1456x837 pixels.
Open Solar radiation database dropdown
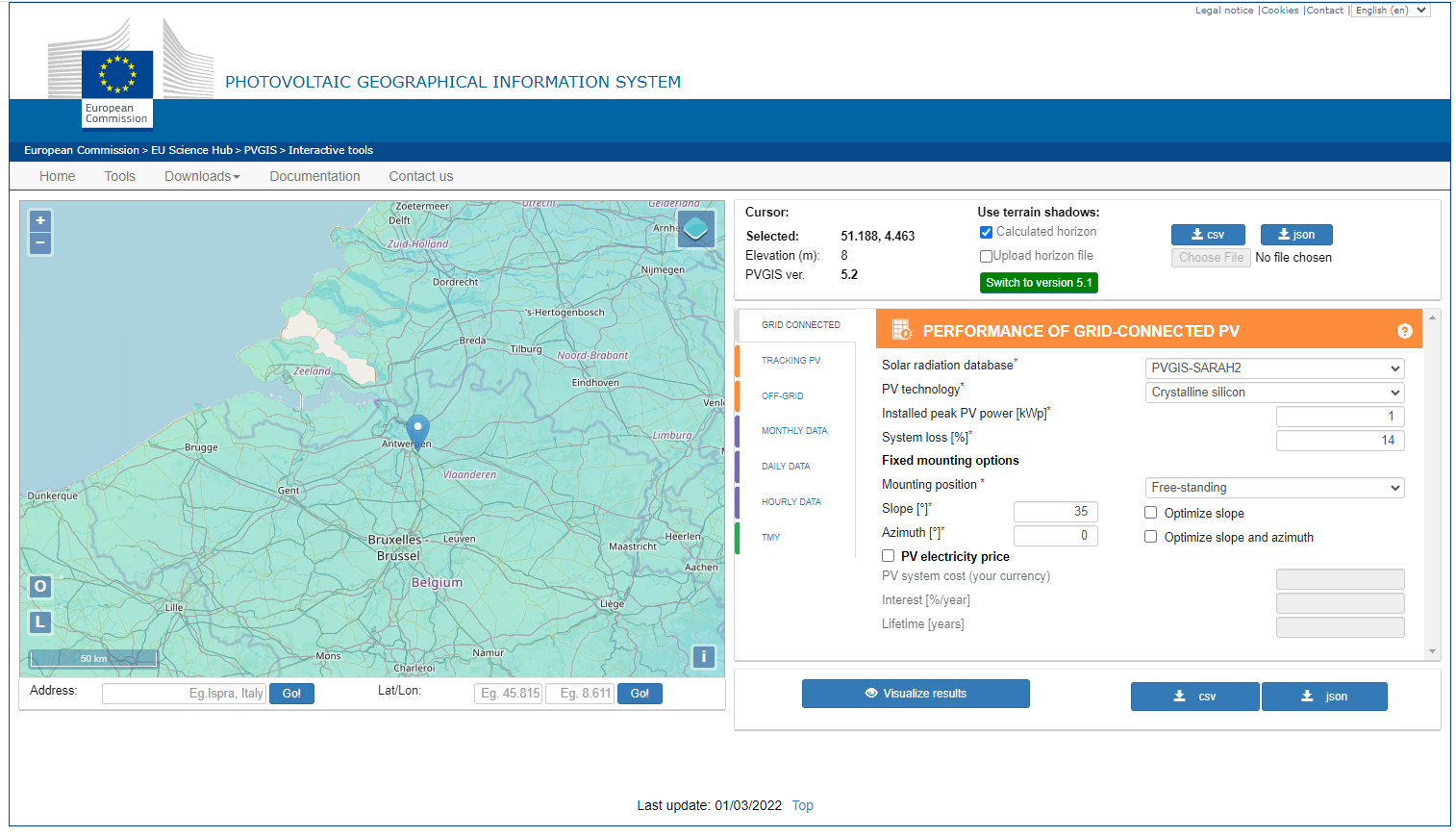[1274, 368]
